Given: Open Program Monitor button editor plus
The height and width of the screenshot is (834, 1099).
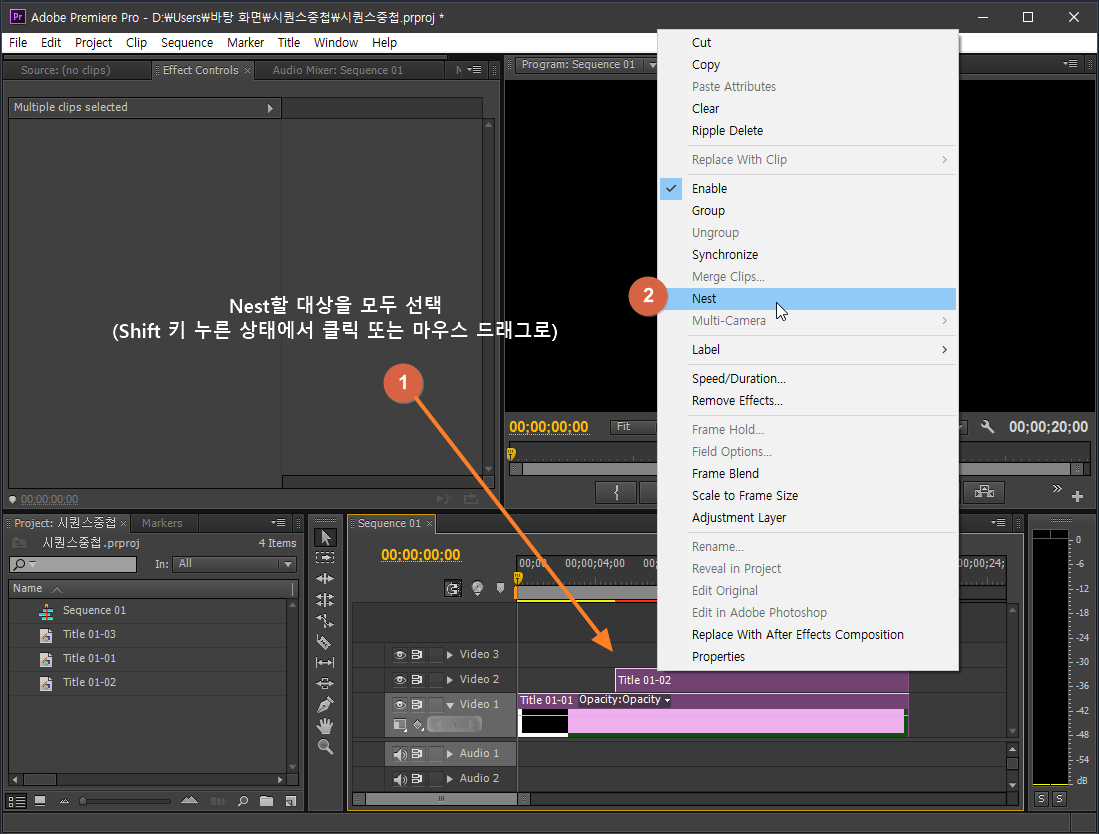Looking at the screenshot, I should (x=1078, y=497).
